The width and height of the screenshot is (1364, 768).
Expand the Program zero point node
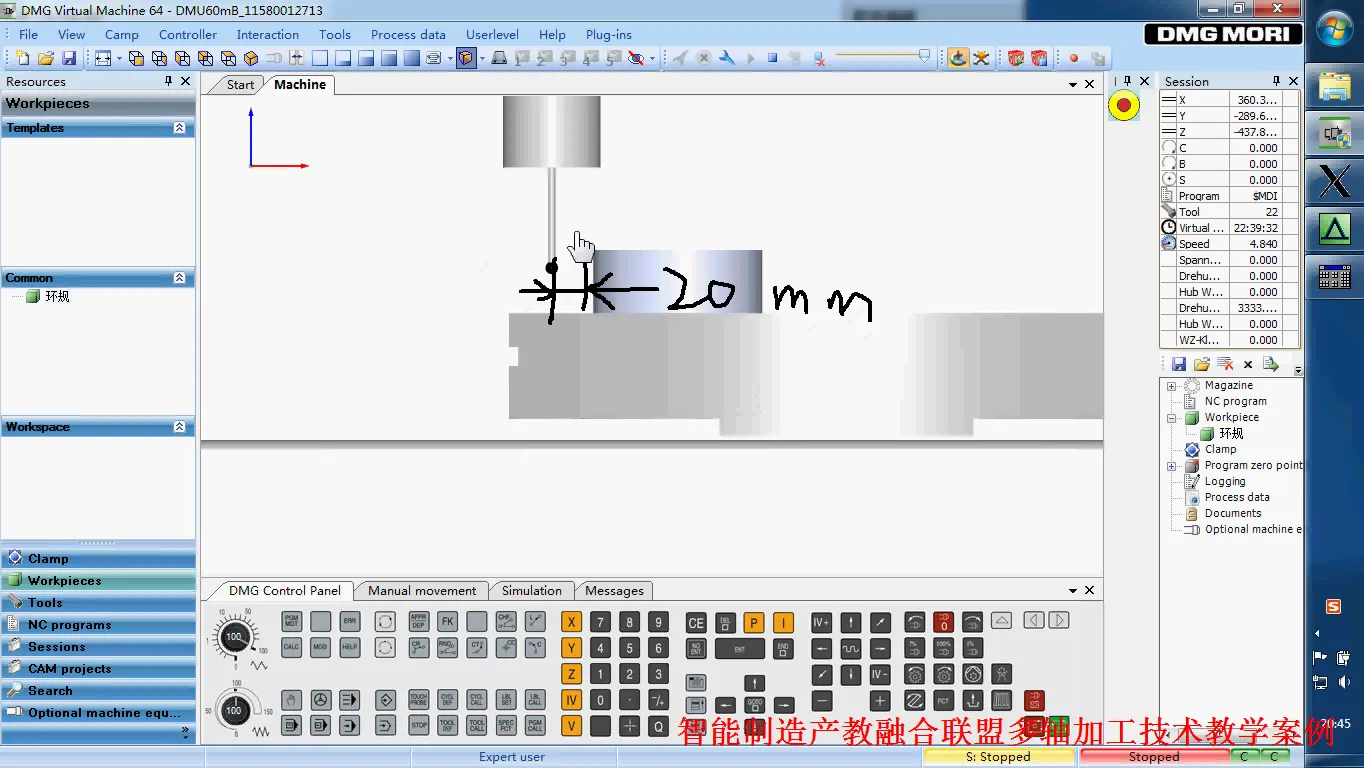(1171, 466)
